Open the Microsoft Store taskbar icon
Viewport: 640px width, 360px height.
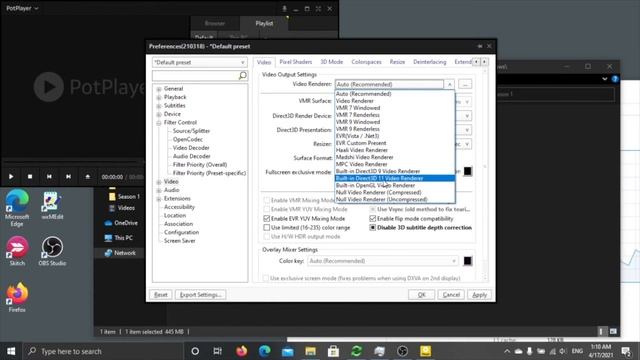pos(333,351)
